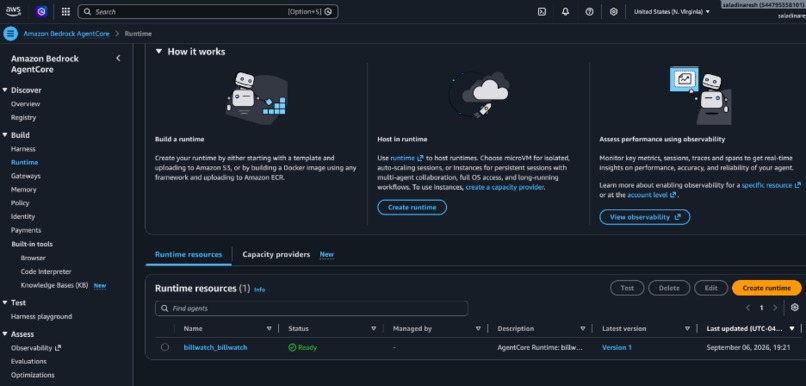Viewport: 806px width, 386px height.
Task: Click the search magnifier icon in top bar
Action: click(x=88, y=11)
